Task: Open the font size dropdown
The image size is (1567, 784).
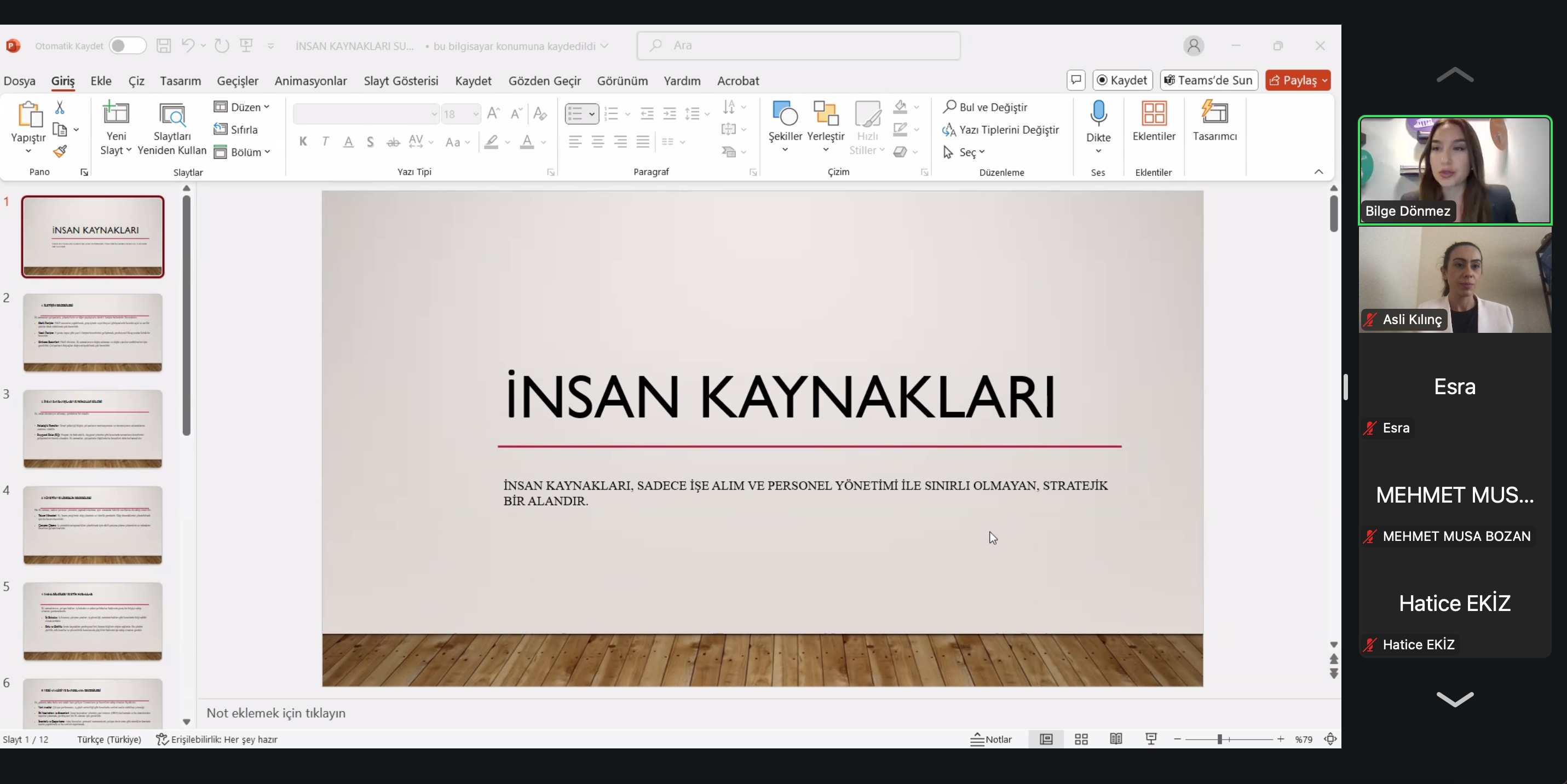Action: [x=475, y=114]
